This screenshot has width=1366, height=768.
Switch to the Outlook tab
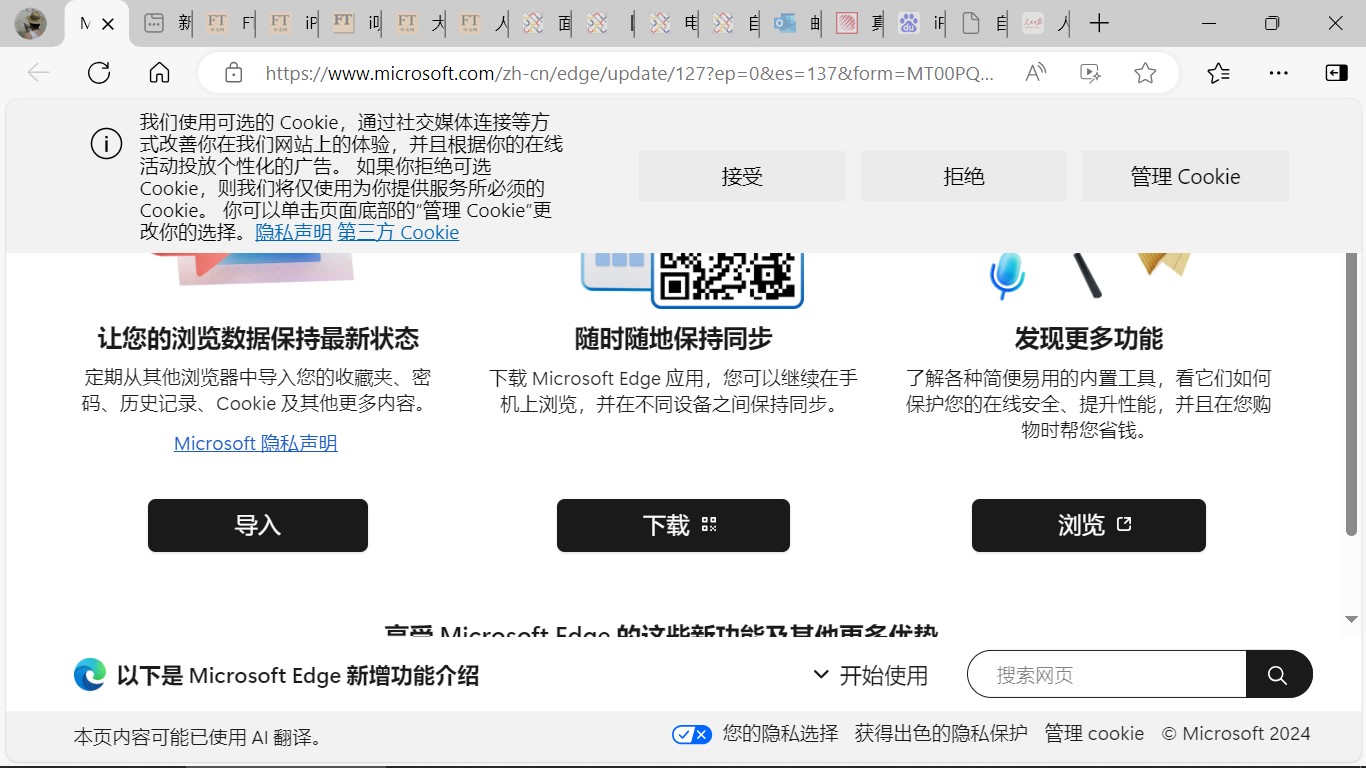pyautogui.click(x=797, y=23)
